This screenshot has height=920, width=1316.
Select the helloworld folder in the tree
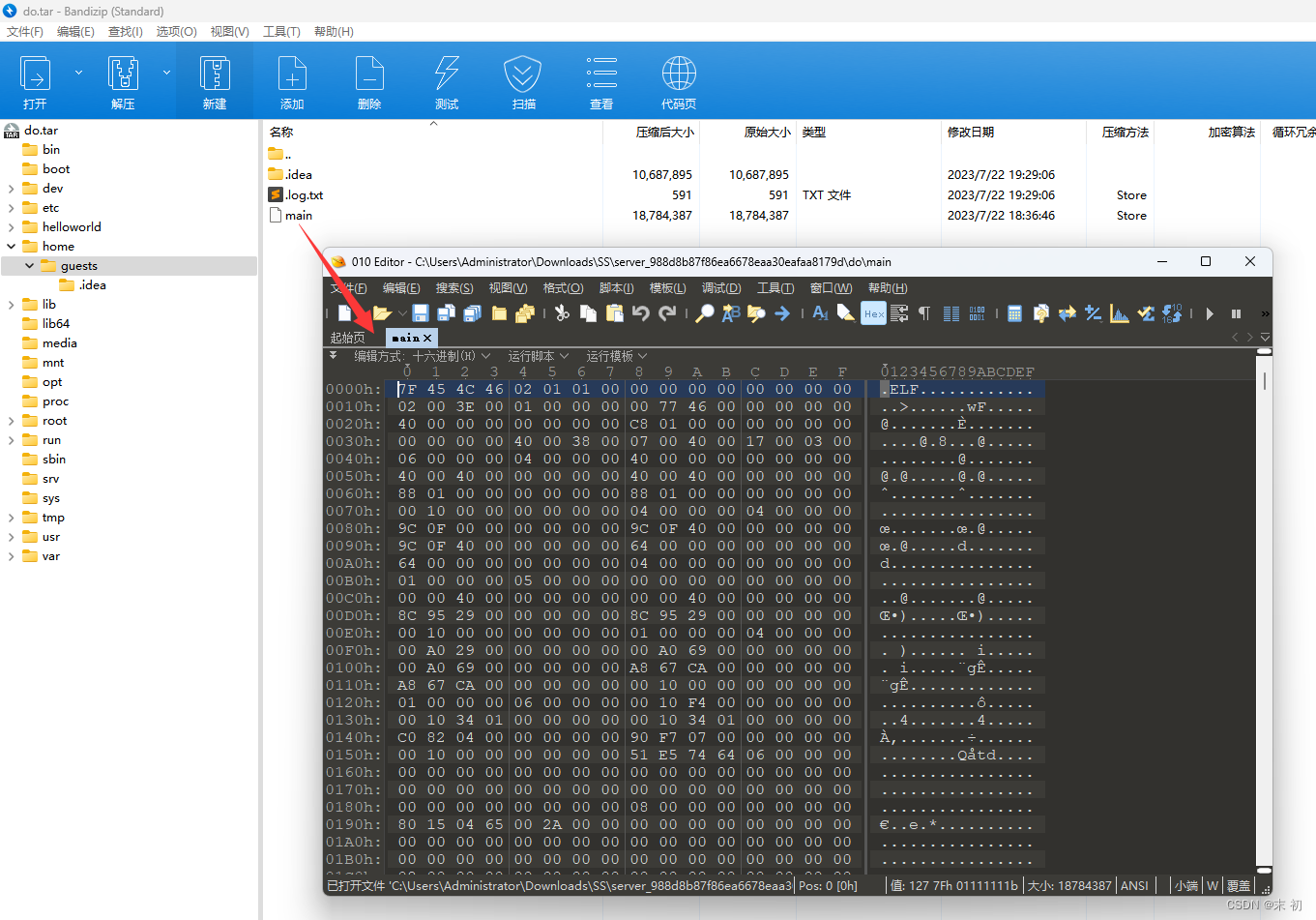click(x=72, y=227)
